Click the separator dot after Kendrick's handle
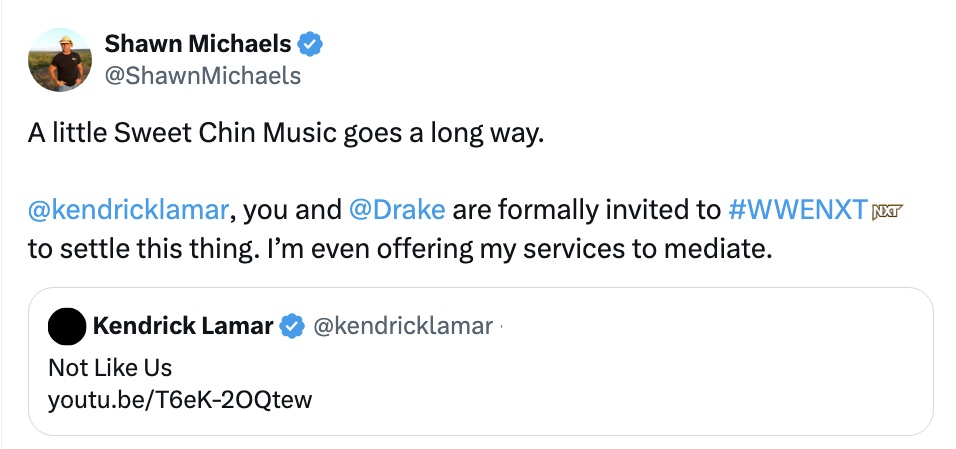The width and height of the screenshot is (956, 449). point(501,326)
